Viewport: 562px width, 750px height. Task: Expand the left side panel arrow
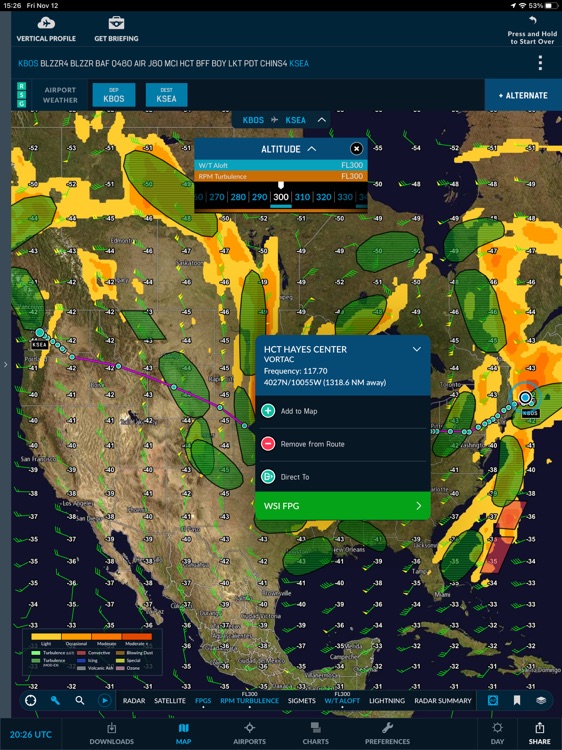[5, 365]
